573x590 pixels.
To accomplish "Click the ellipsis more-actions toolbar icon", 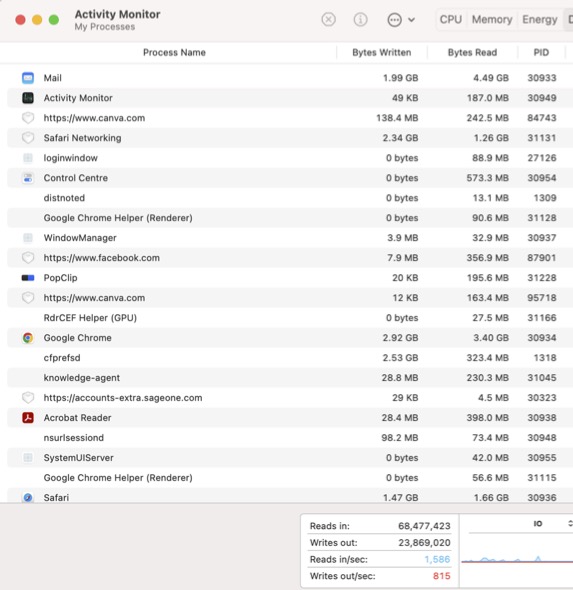I will pyautogui.click(x=394, y=20).
